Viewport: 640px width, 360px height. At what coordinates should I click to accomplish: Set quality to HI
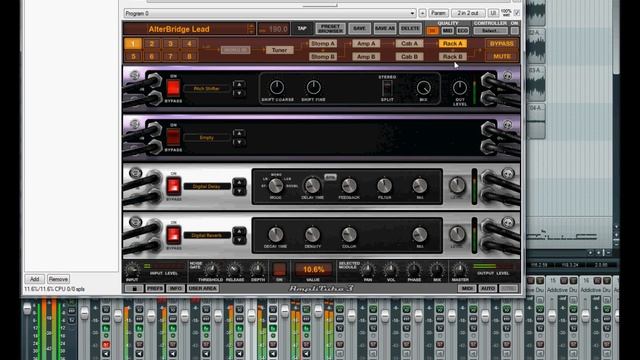coord(433,31)
